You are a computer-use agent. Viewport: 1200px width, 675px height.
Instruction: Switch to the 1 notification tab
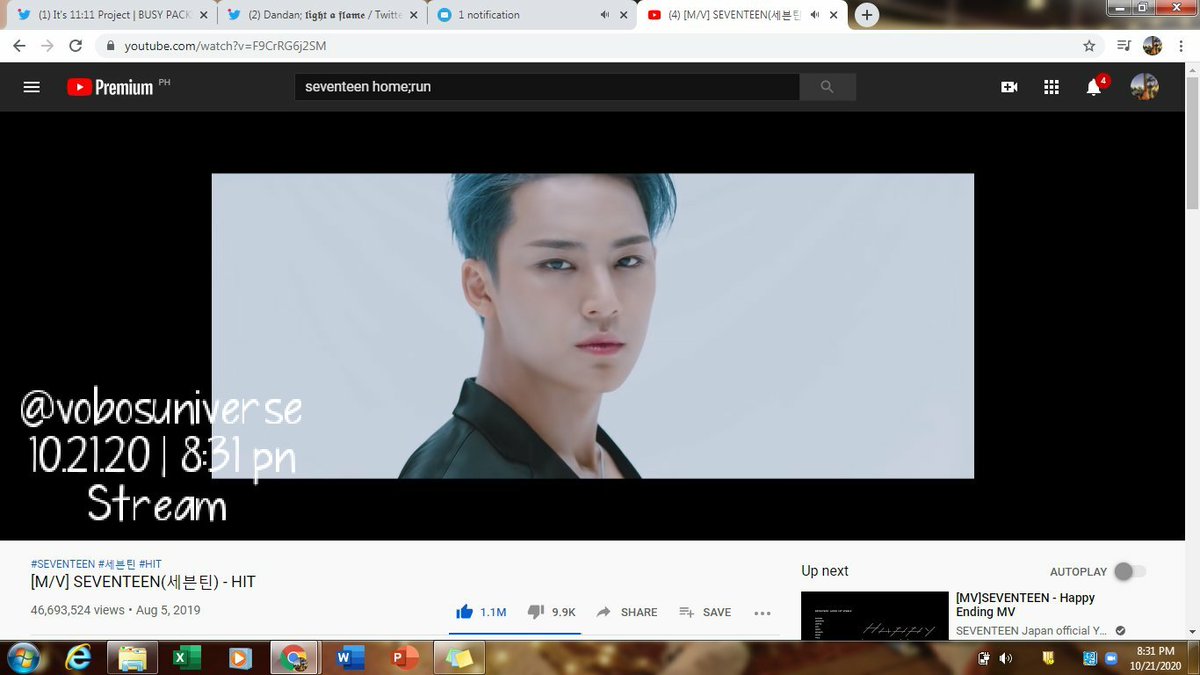(x=531, y=15)
